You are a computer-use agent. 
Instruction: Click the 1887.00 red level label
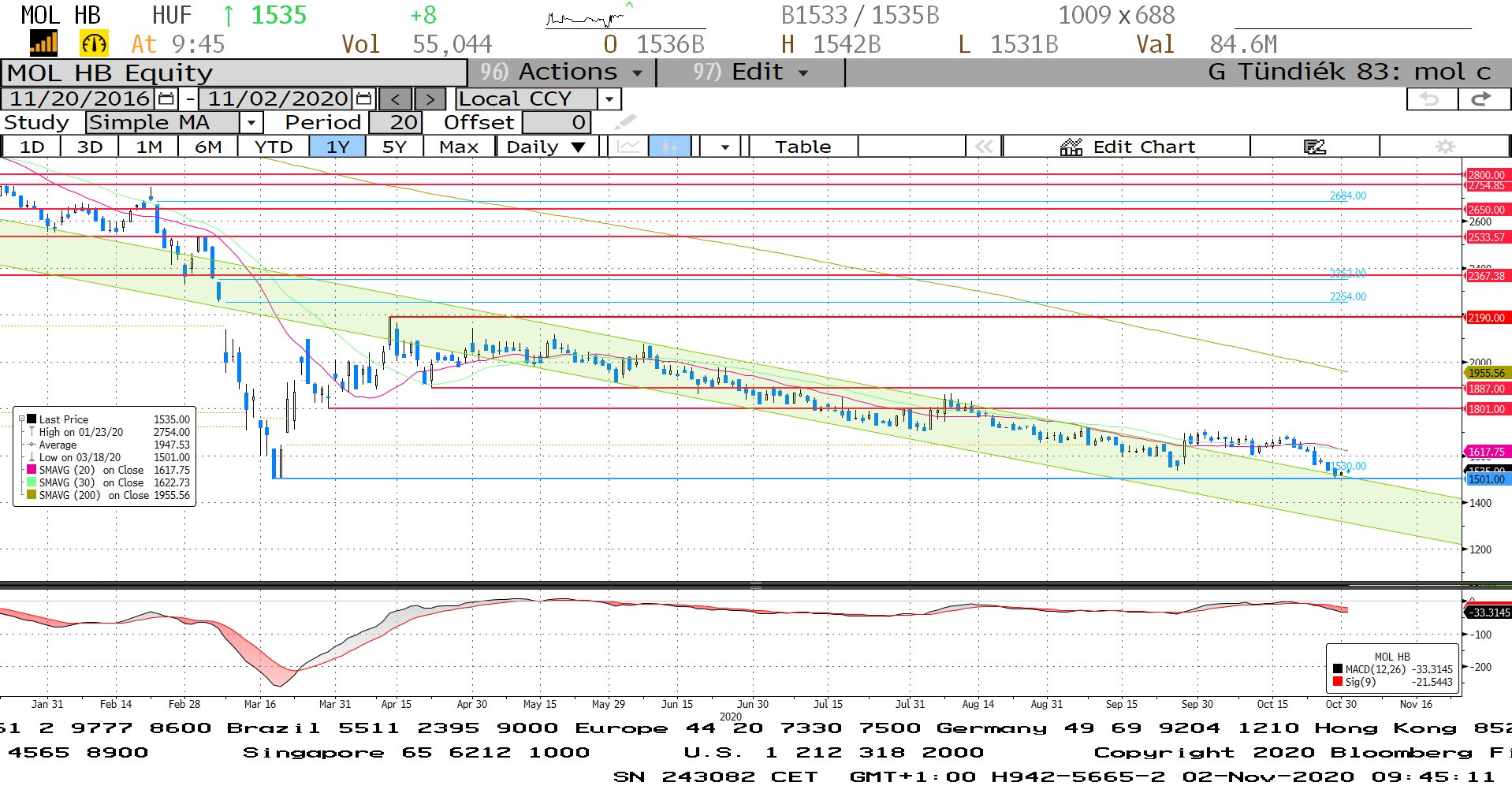click(x=1486, y=389)
